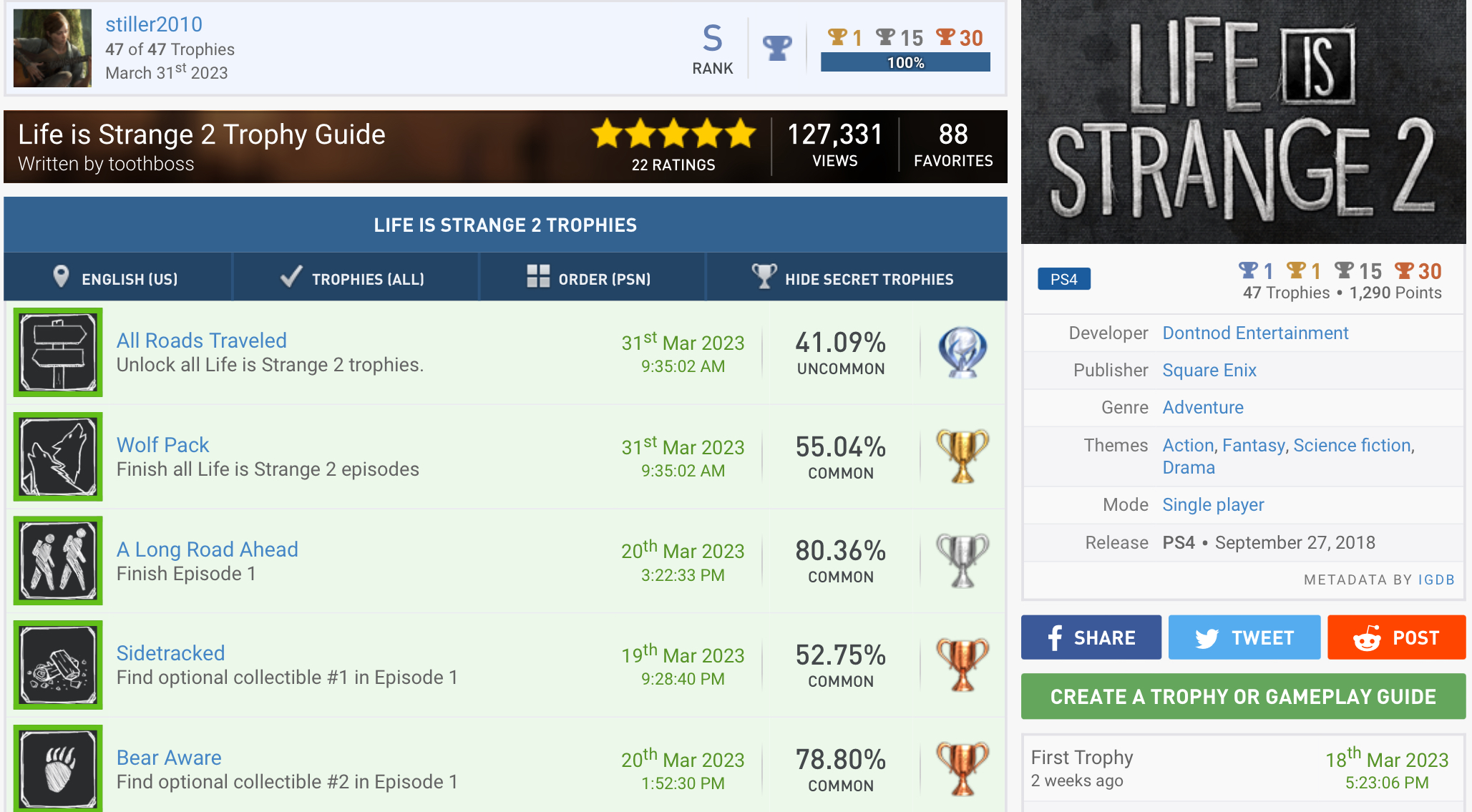
Task: Click the five-star guide rating
Action: [673, 134]
